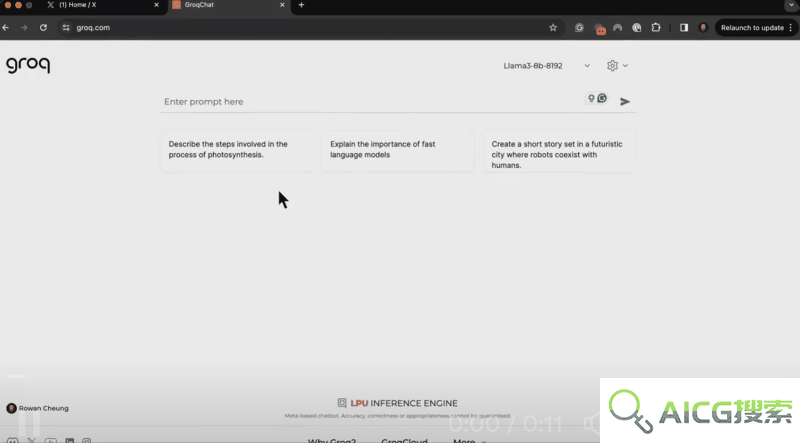Choose the photosynthesis steps prompt suggestion
The image size is (800, 443).
click(x=236, y=151)
